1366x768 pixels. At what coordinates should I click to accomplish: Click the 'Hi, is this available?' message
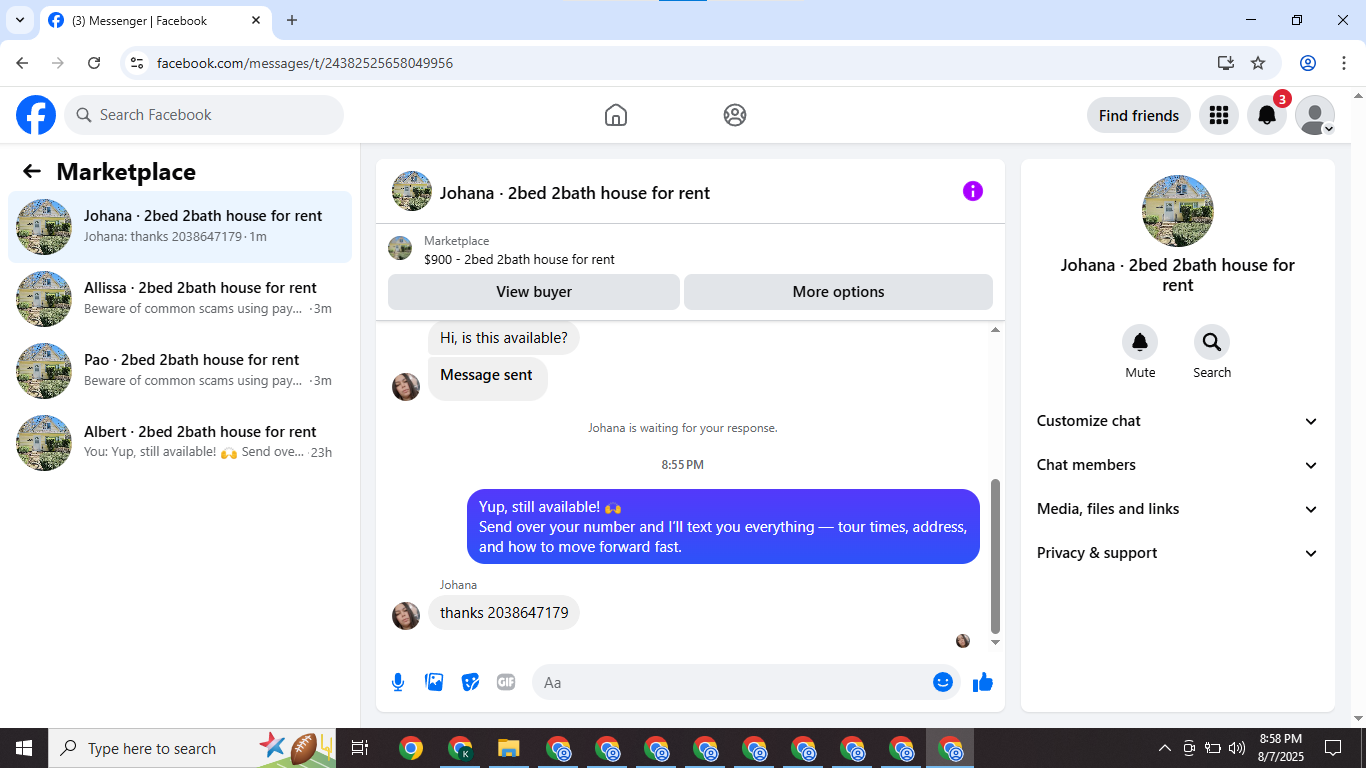pos(504,338)
